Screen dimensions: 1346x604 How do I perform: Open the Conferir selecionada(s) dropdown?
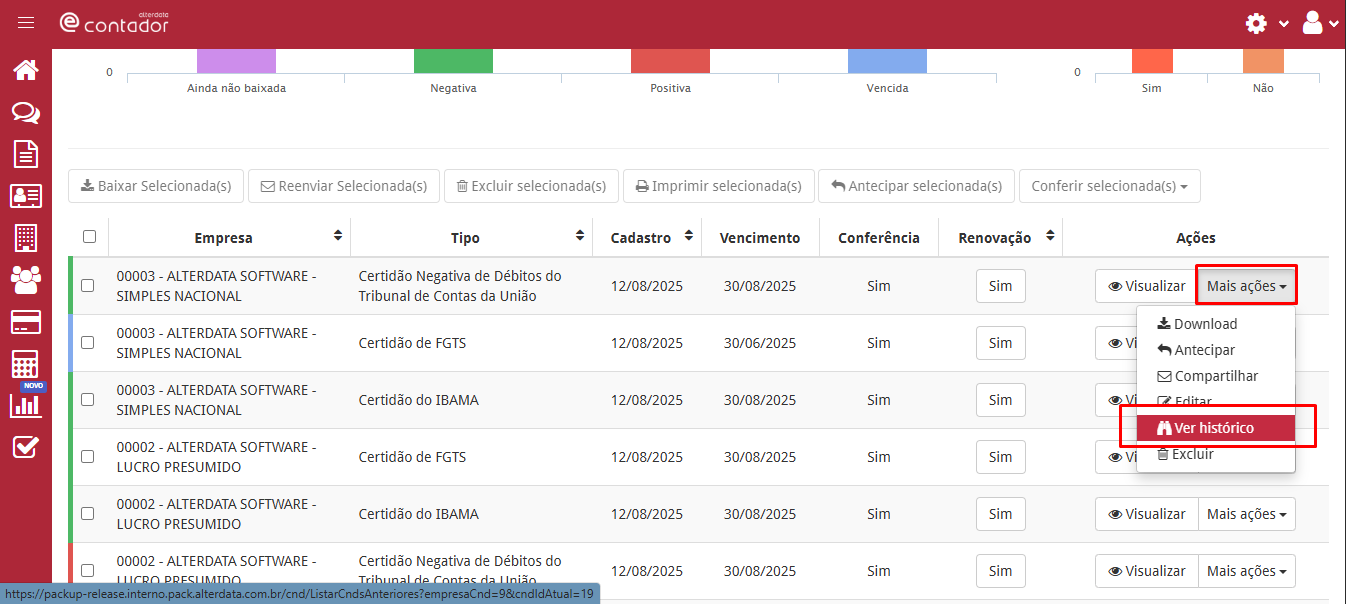tap(1110, 186)
